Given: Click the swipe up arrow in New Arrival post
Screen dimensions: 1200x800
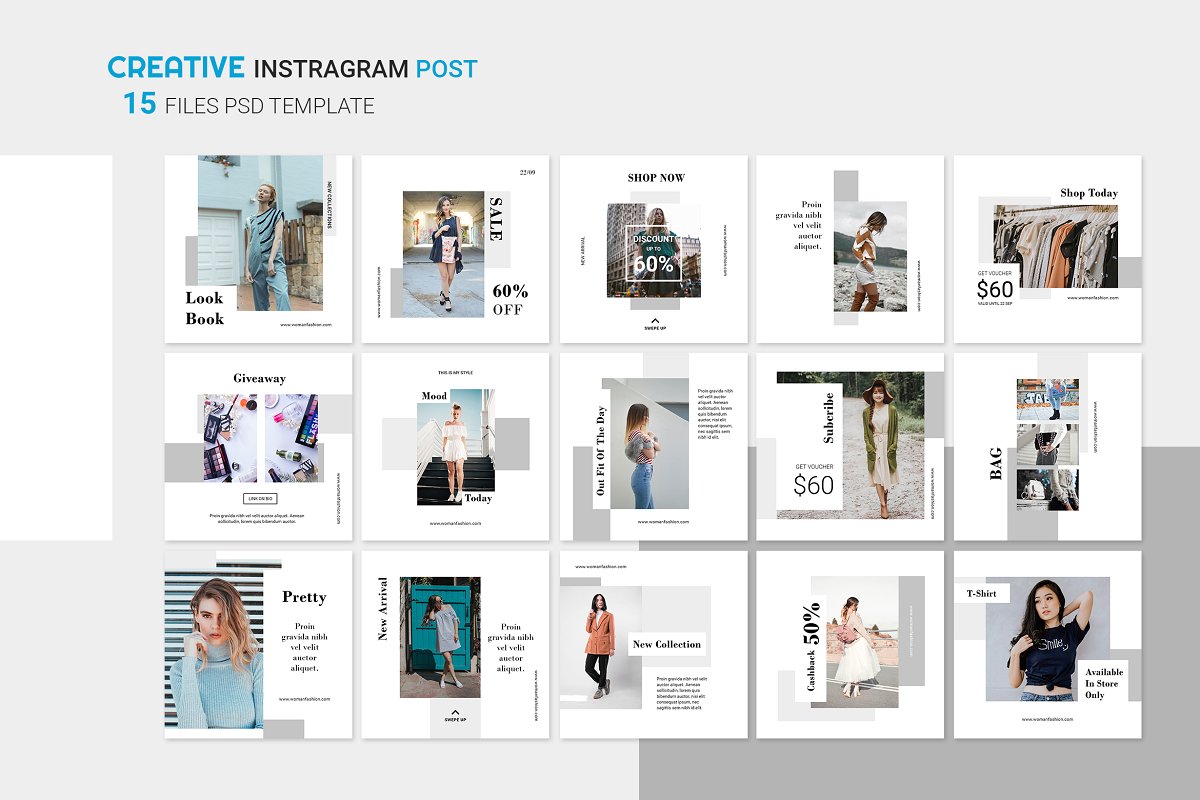Looking at the screenshot, I should pyautogui.click(x=455, y=713).
